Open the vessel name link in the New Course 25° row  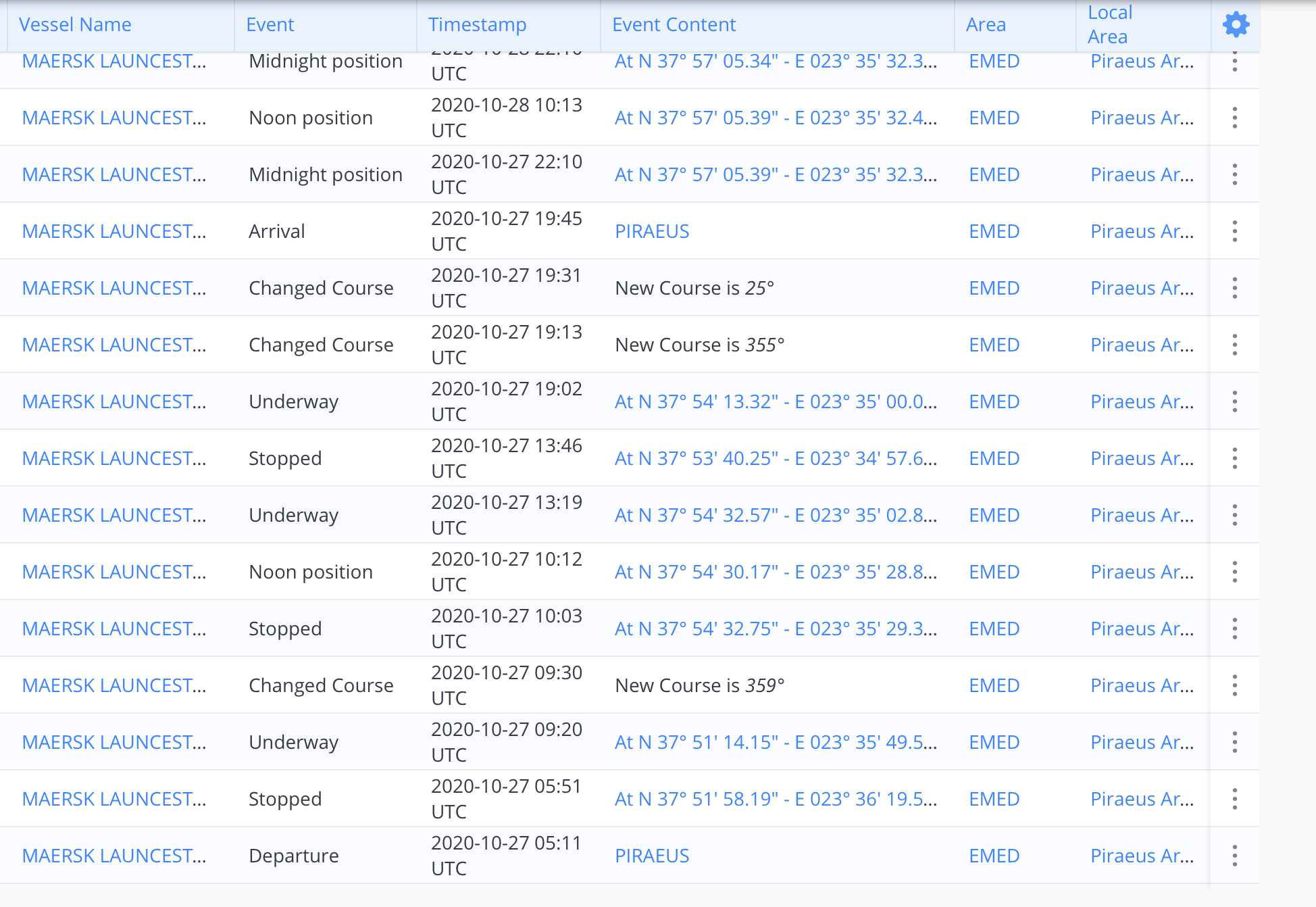pos(114,288)
